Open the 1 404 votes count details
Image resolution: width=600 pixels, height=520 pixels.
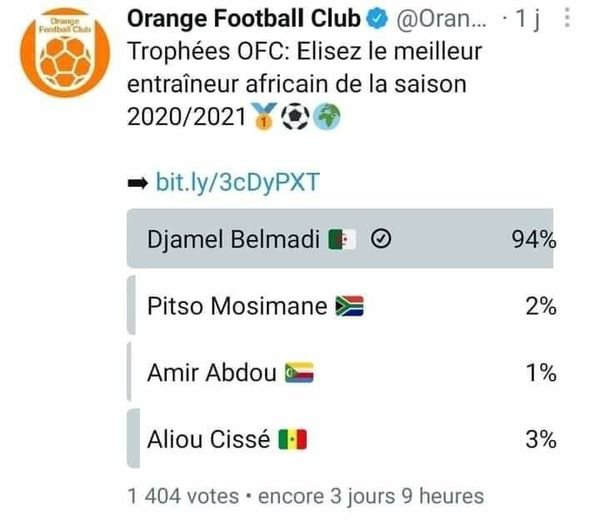(x=183, y=496)
